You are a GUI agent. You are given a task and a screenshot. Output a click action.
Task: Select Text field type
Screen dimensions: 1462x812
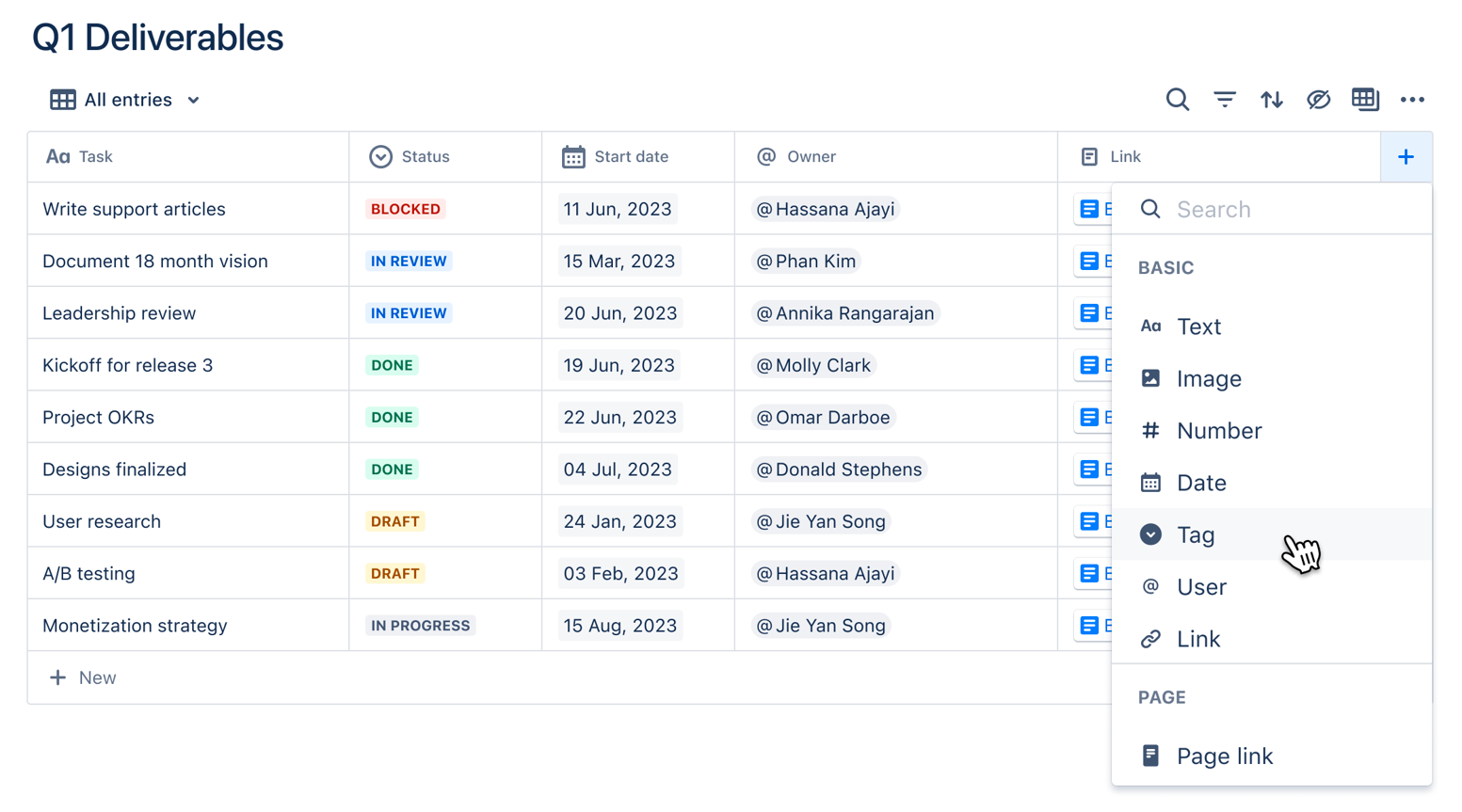1272,326
